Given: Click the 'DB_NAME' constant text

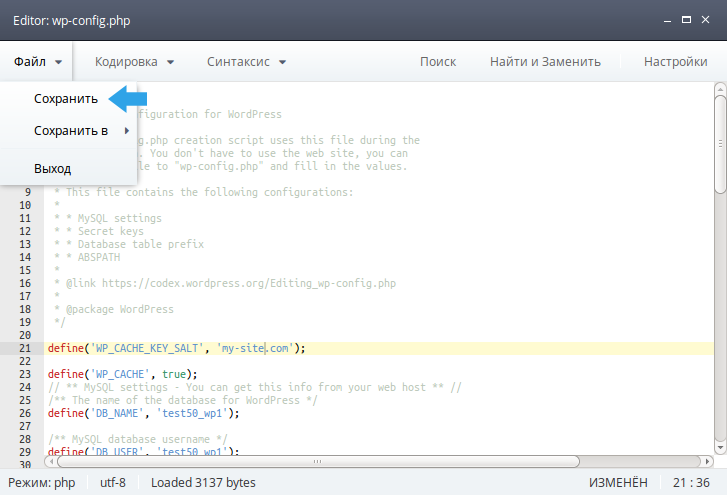Looking at the screenshot, I should (117, 413).
